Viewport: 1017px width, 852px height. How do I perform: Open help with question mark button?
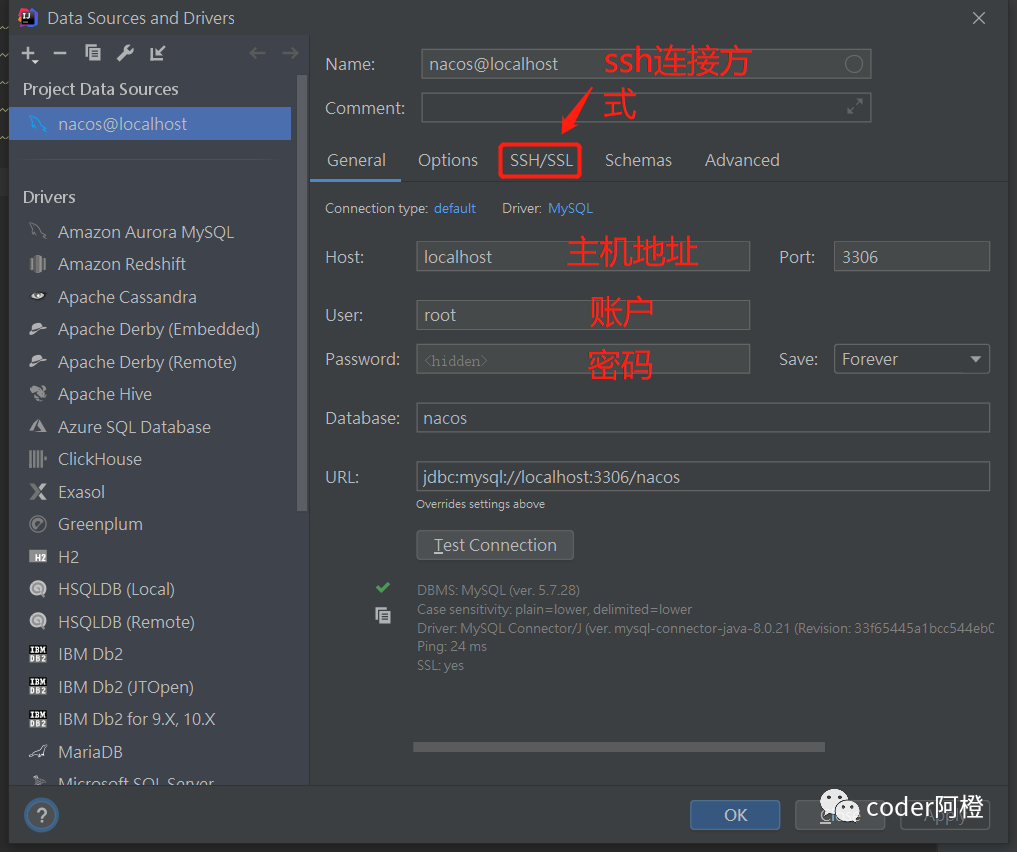[42, 815]
